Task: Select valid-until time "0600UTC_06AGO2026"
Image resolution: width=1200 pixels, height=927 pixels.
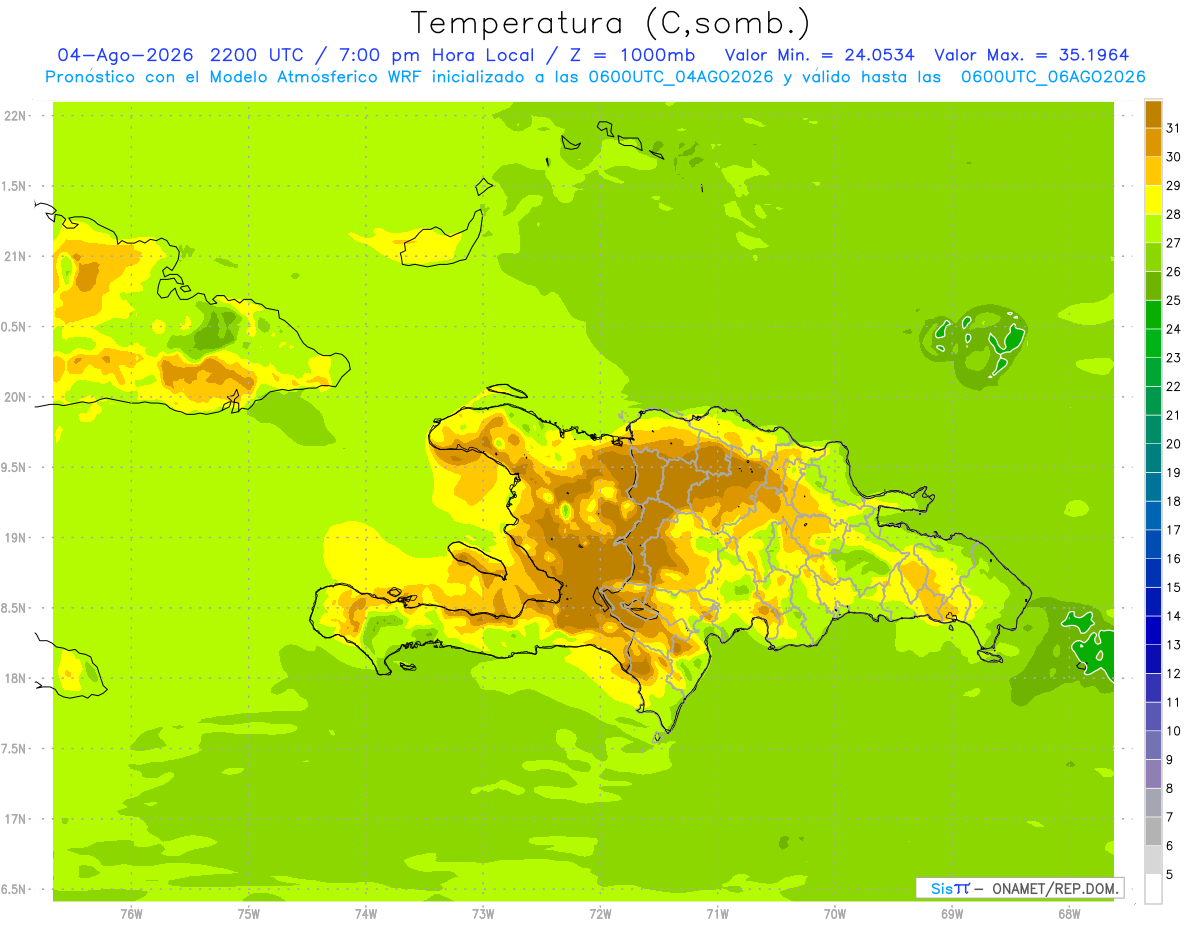Action: click(x=1052, y=77)
